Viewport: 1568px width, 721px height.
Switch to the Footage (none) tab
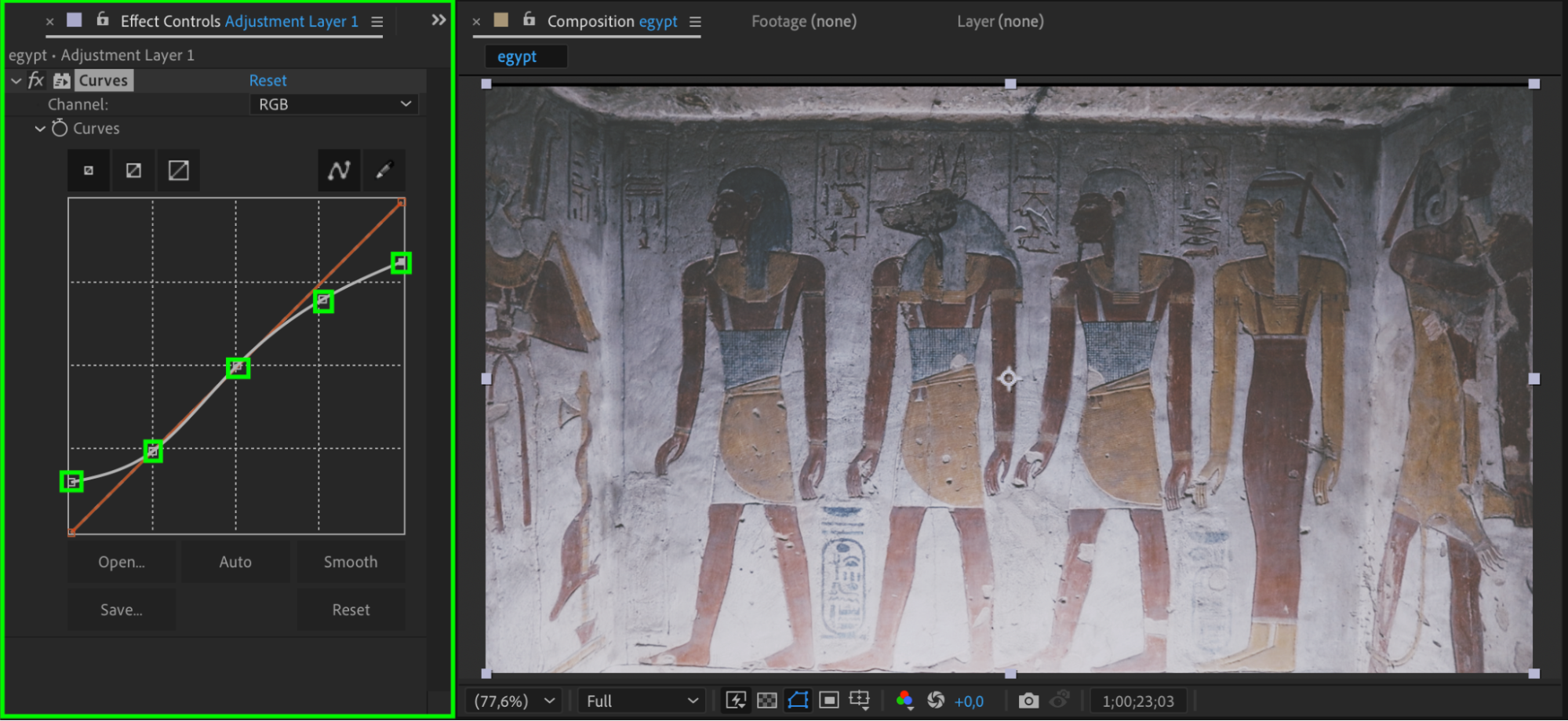[803, 21]
